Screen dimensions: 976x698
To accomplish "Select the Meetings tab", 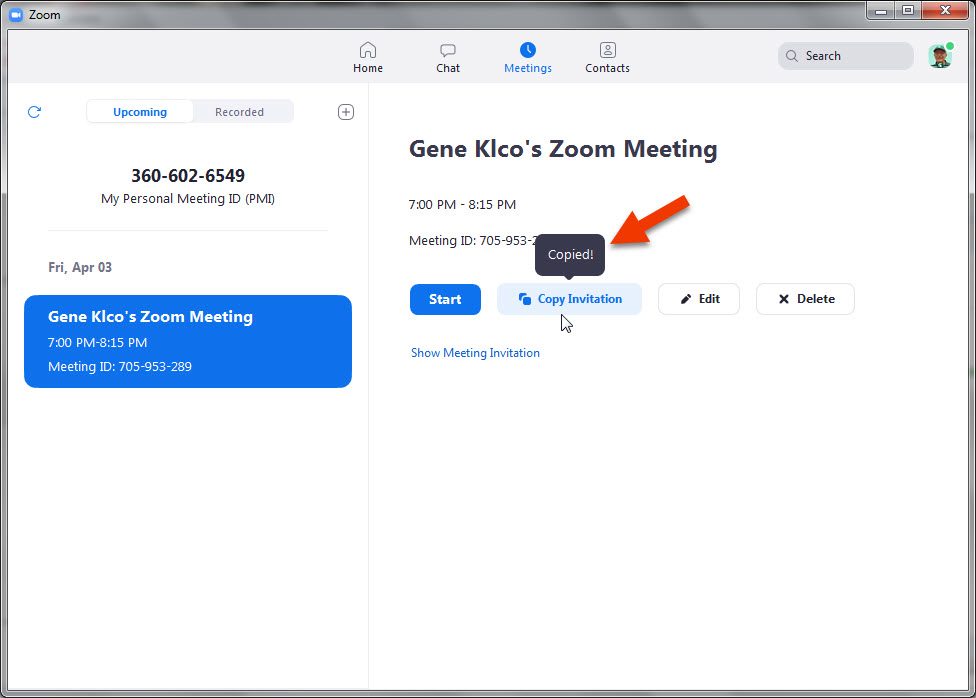I will click(528, 57).
